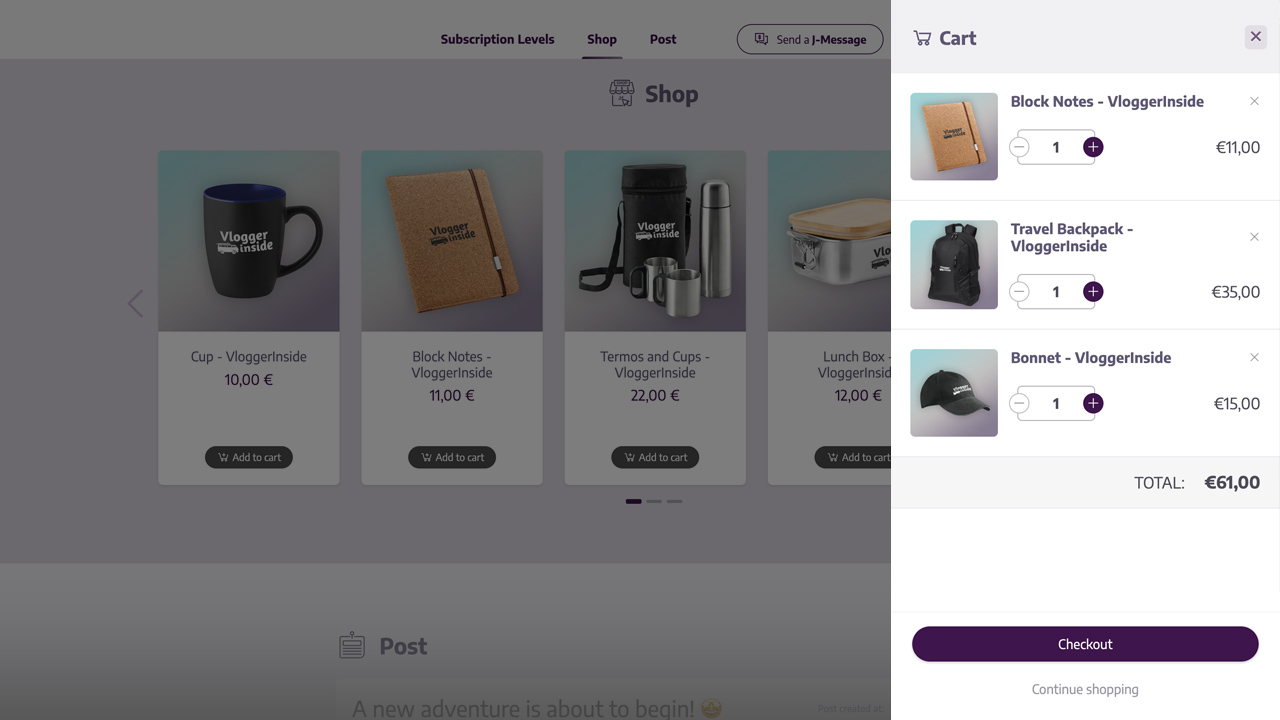
Task: Switch to the Subscription Levels tab
Action: coord(497,39)
